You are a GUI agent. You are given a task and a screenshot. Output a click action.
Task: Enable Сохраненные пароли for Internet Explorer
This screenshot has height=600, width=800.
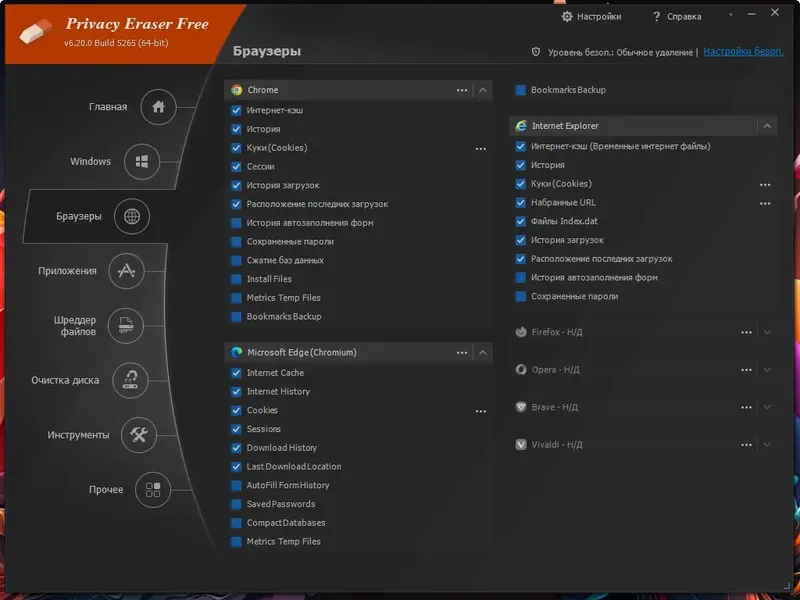[x=520, y=296]
